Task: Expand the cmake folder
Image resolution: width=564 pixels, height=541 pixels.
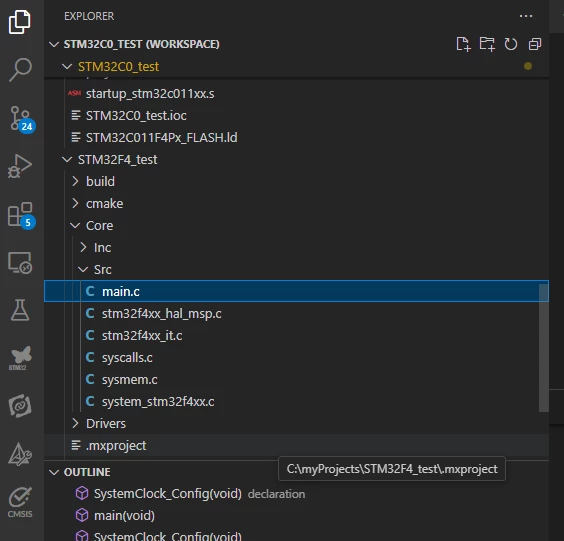Action: pyautogui.click(x=75, y=203)
